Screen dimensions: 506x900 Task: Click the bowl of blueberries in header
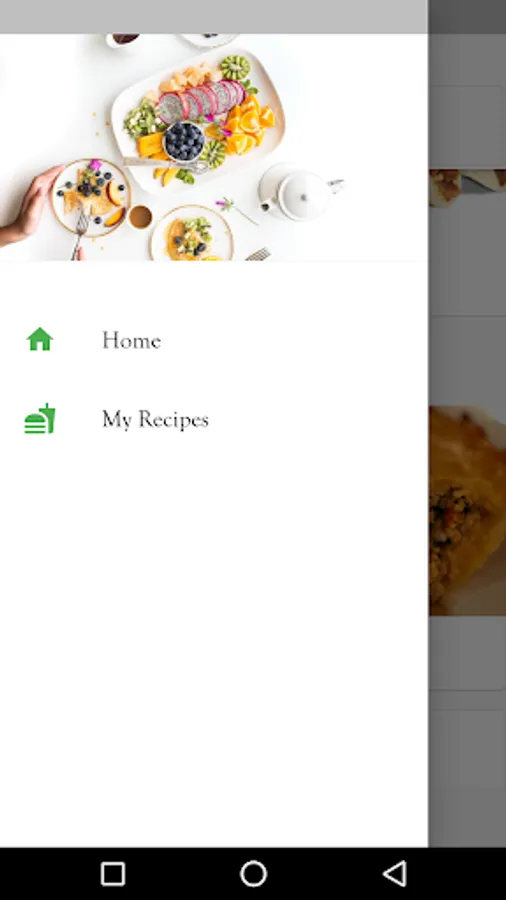tap(184, 141)
